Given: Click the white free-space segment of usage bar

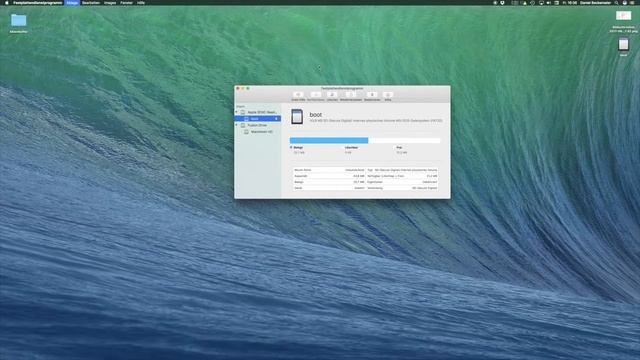Looking at the screenshot, I should [404, 140].
